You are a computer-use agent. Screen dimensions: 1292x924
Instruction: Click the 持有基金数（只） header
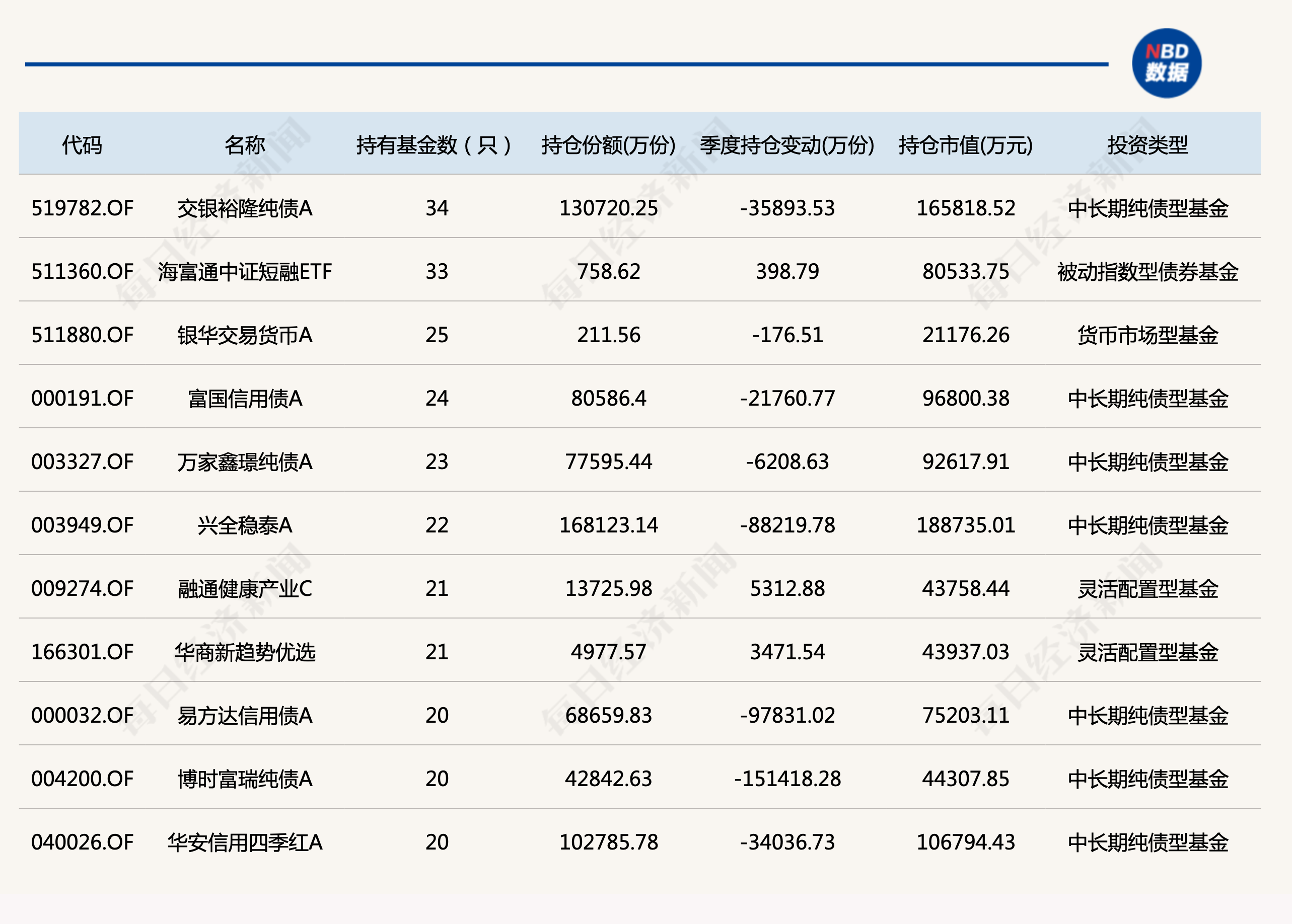click(434, 145)
